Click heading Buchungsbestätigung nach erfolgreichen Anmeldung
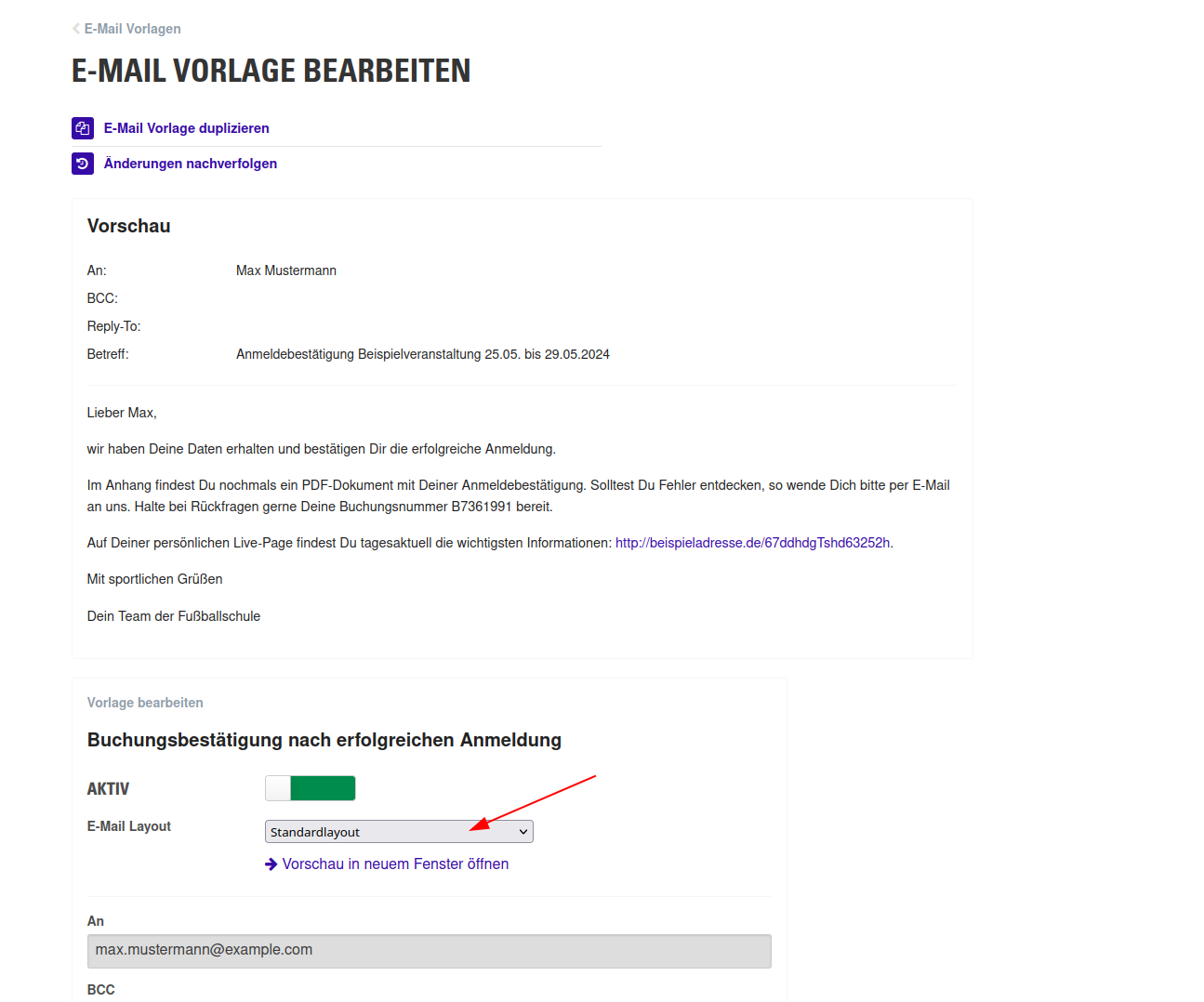 (x=324, y=740)
